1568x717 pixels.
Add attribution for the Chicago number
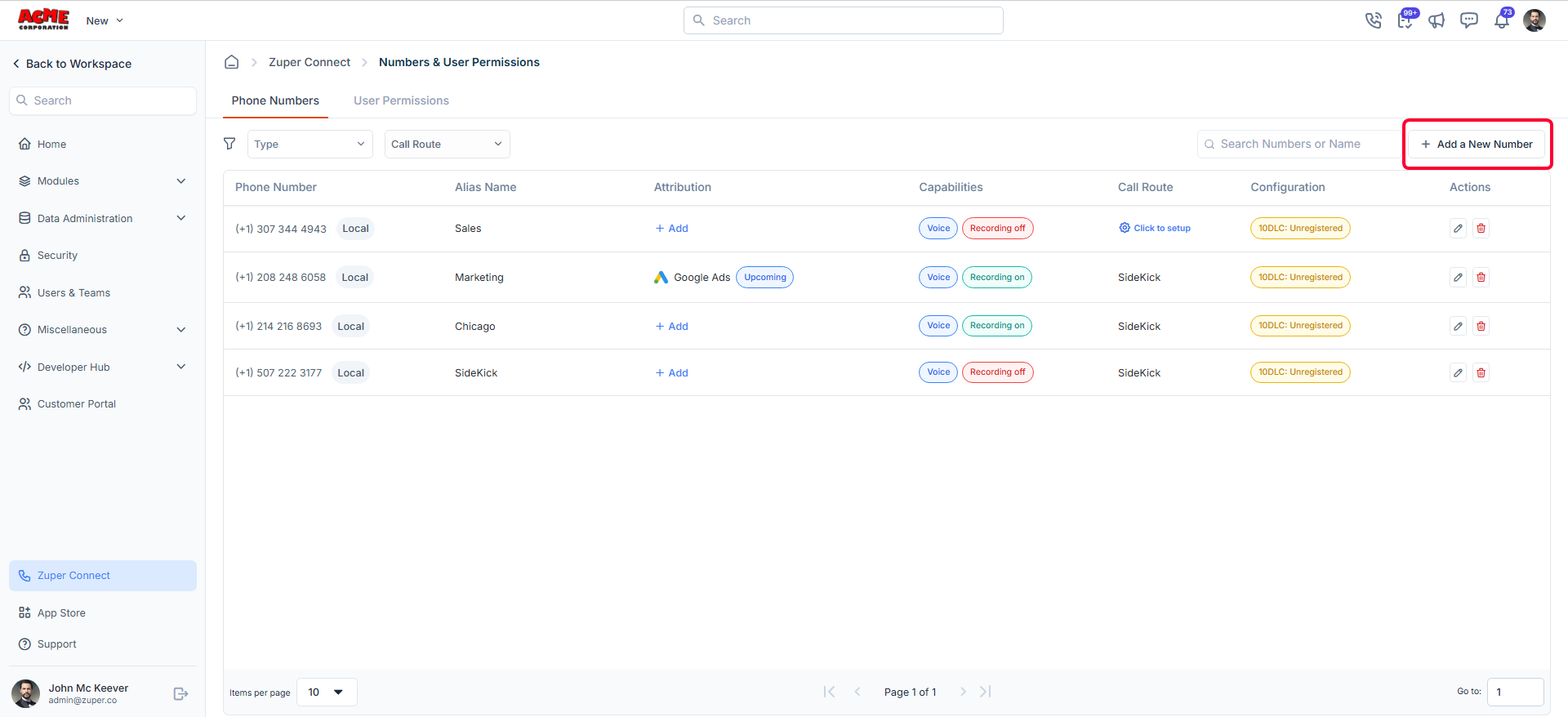[x=671, y=327]
